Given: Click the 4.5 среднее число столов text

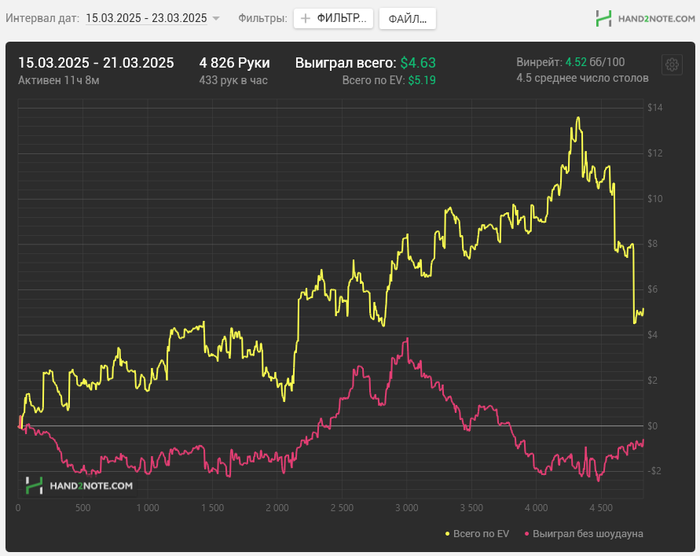Looking at the screenshot, I should pyautogui.click(x=583, y=78).
